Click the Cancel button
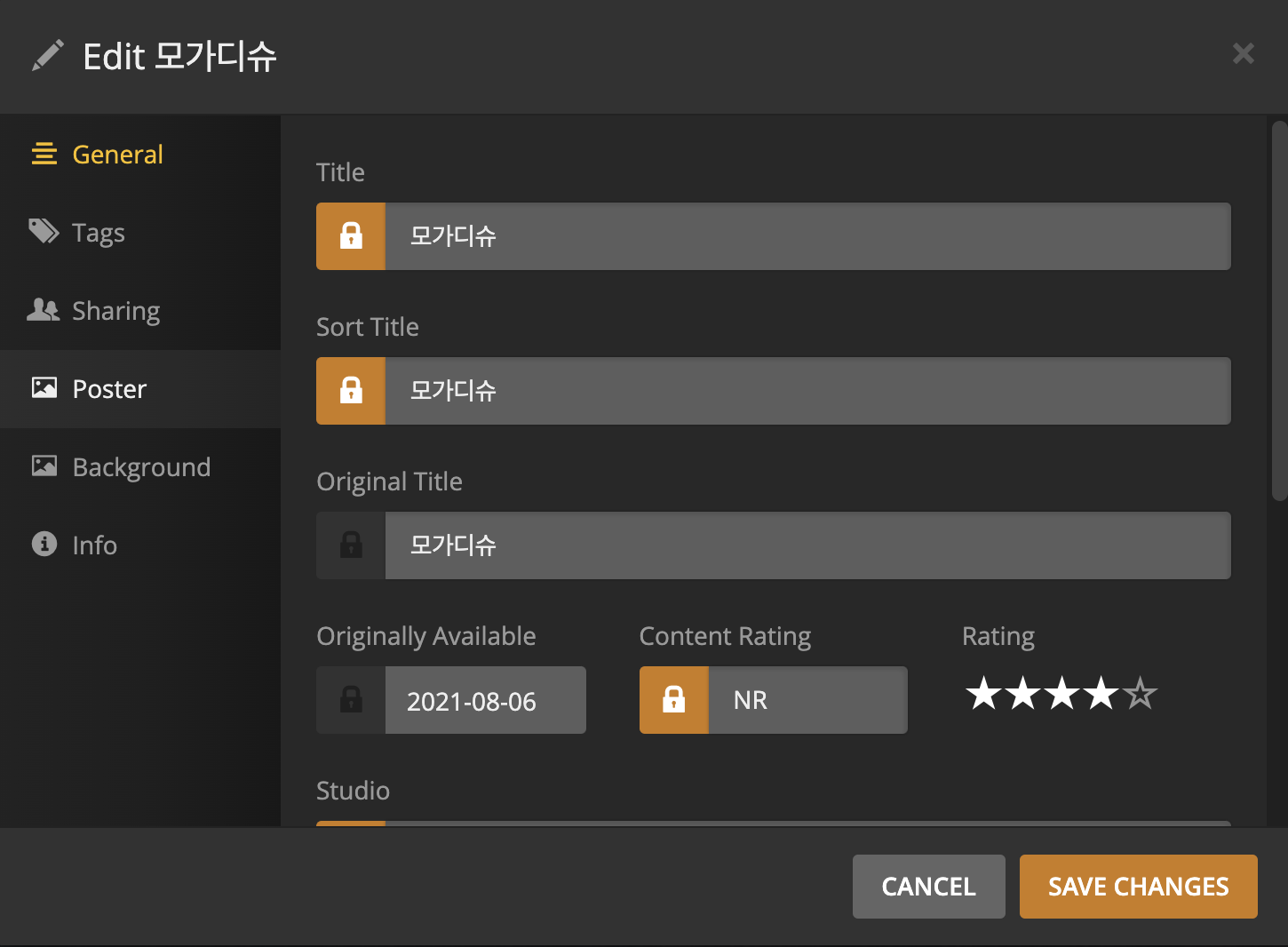This screenshot has width=1288, height=947. click(928, 886)
